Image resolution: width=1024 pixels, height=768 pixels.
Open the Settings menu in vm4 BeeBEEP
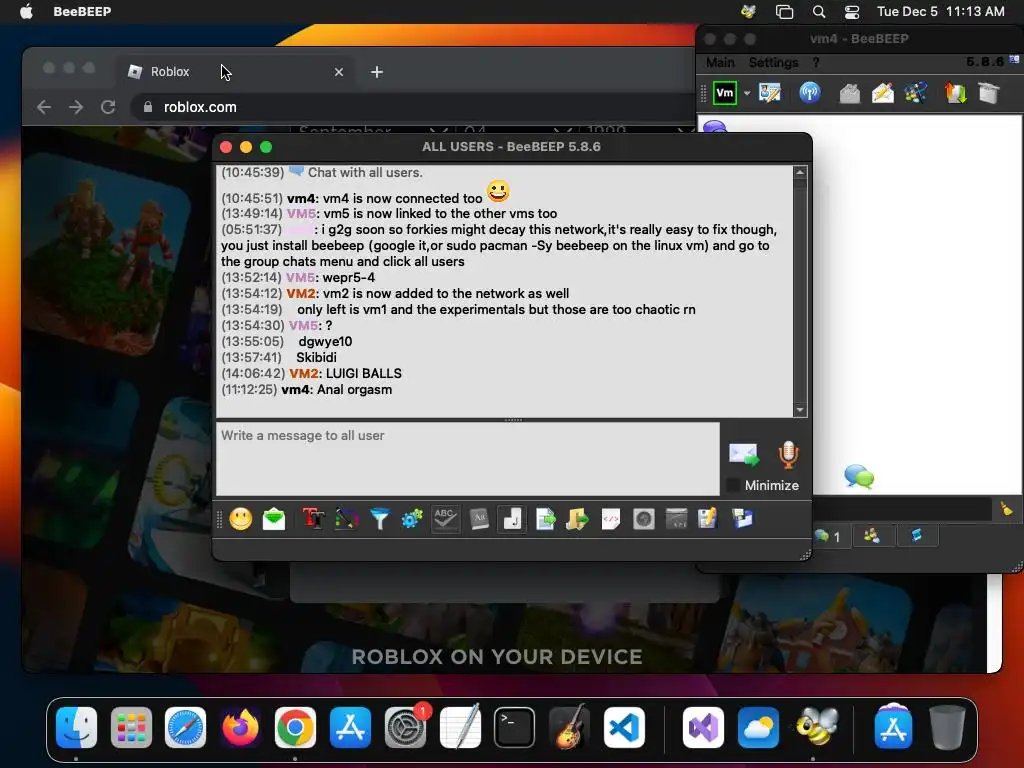pyautogui.click(x=773, y=63)
